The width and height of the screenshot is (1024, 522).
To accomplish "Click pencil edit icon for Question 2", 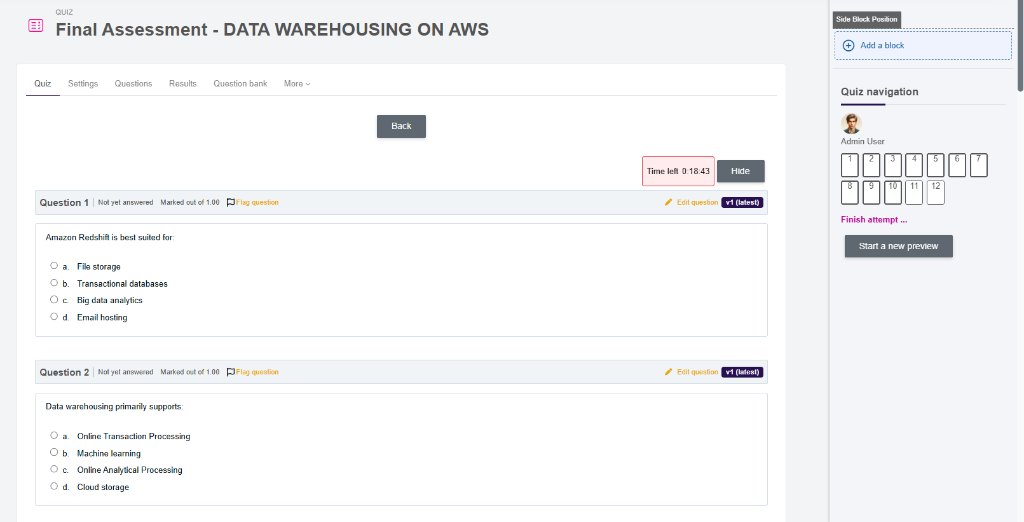I will [668, 372].
